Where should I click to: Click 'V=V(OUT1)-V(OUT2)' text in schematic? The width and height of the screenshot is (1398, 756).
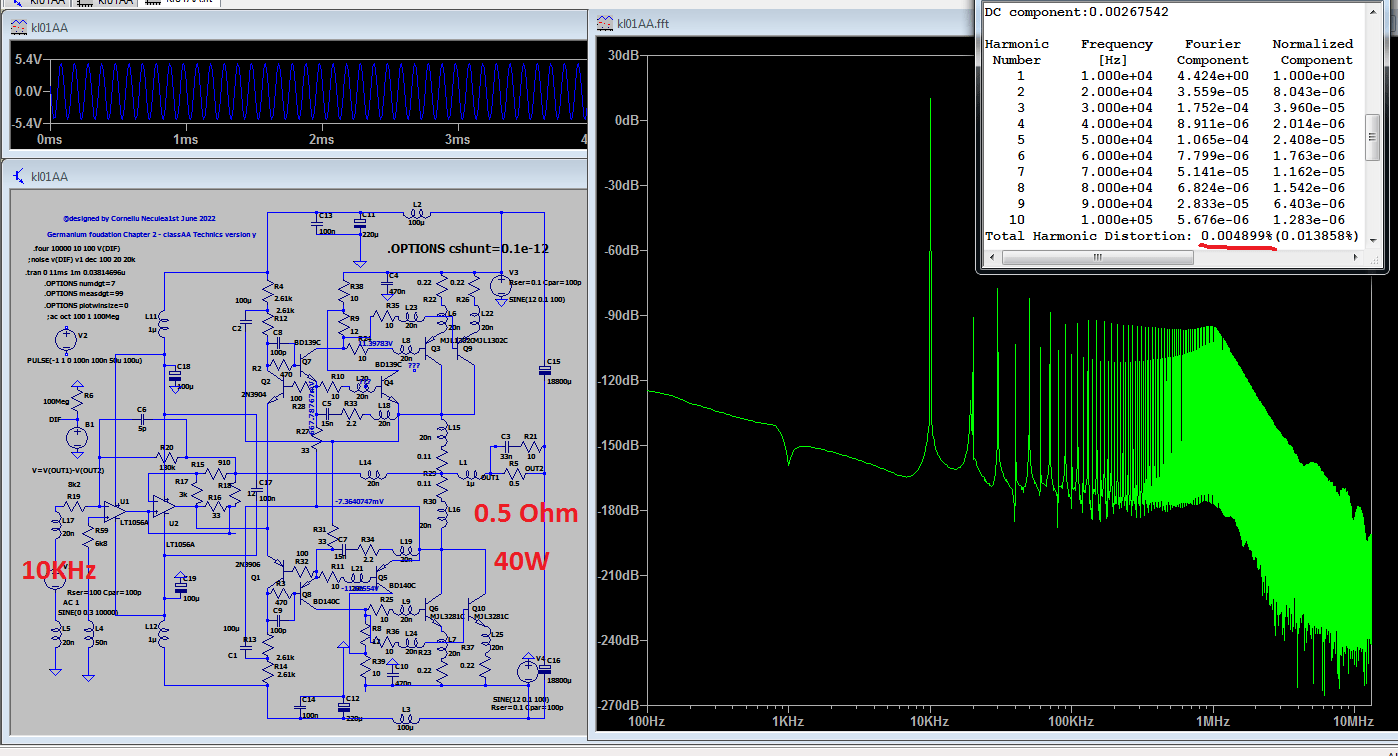pos(67,470)
